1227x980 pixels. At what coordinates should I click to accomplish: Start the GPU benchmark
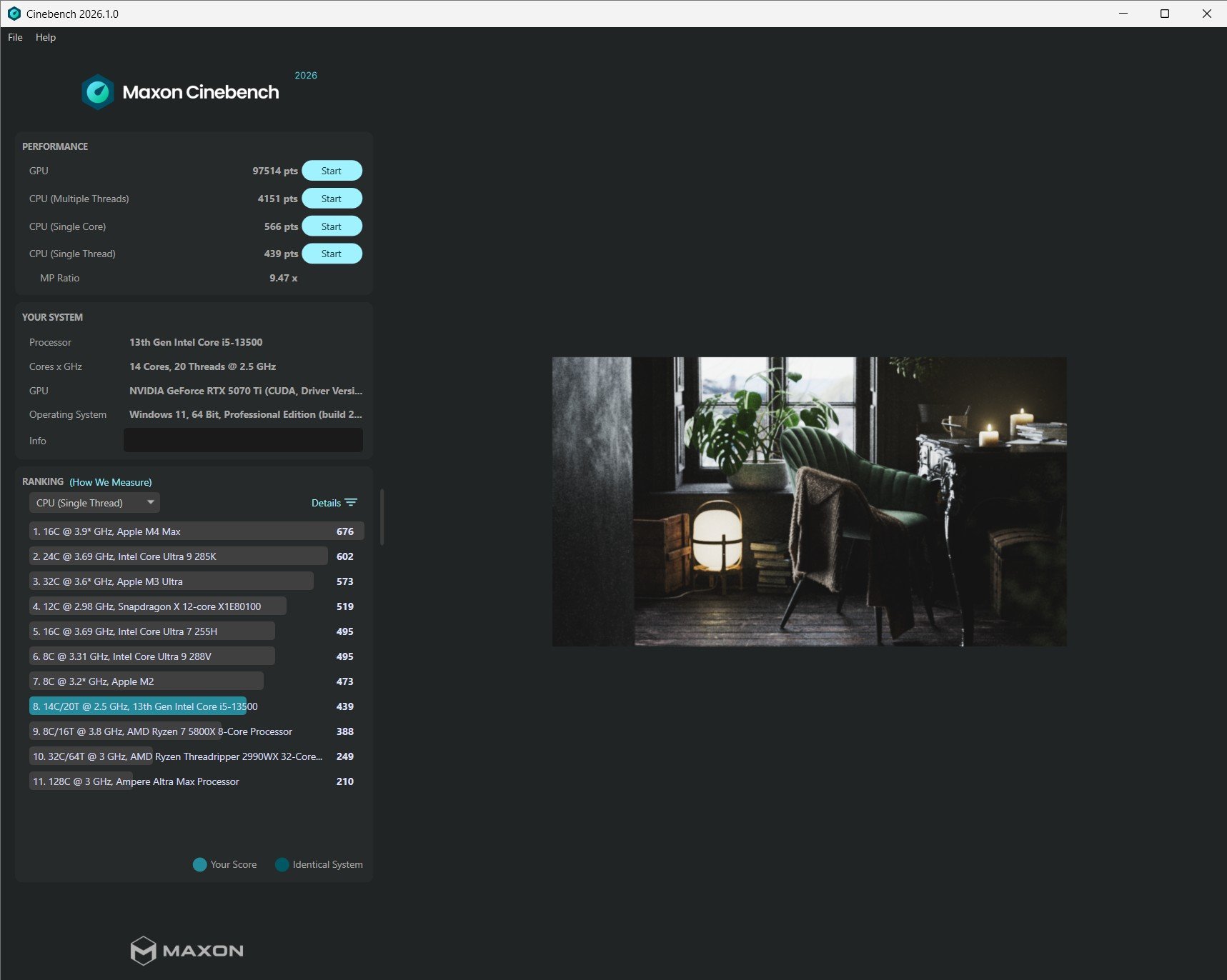pyautogui.click(x=332, y=171)
